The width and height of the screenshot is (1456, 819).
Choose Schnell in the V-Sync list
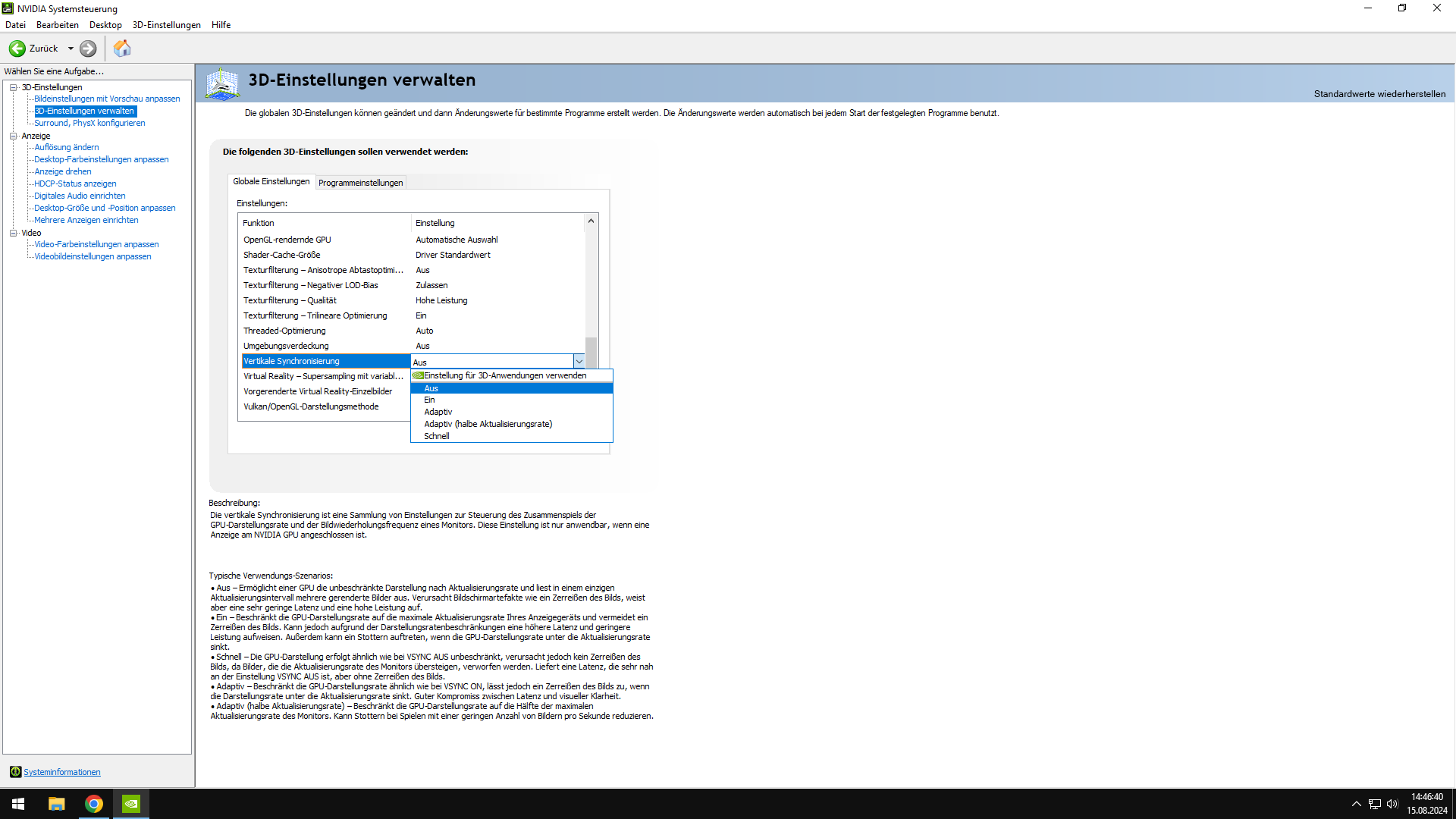437,436
